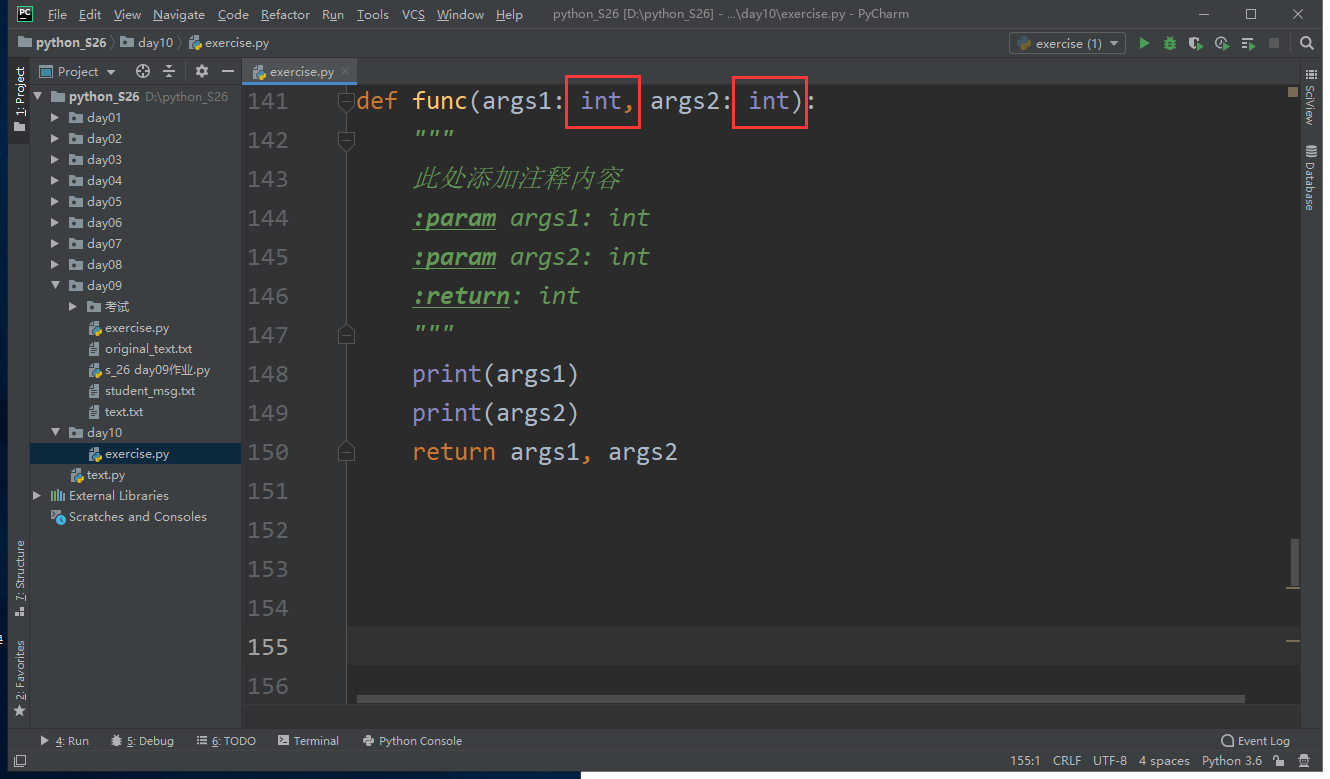Collapse all in the Project panel
The width and height of the screenshot is (1330, 779).
[169, 71]
